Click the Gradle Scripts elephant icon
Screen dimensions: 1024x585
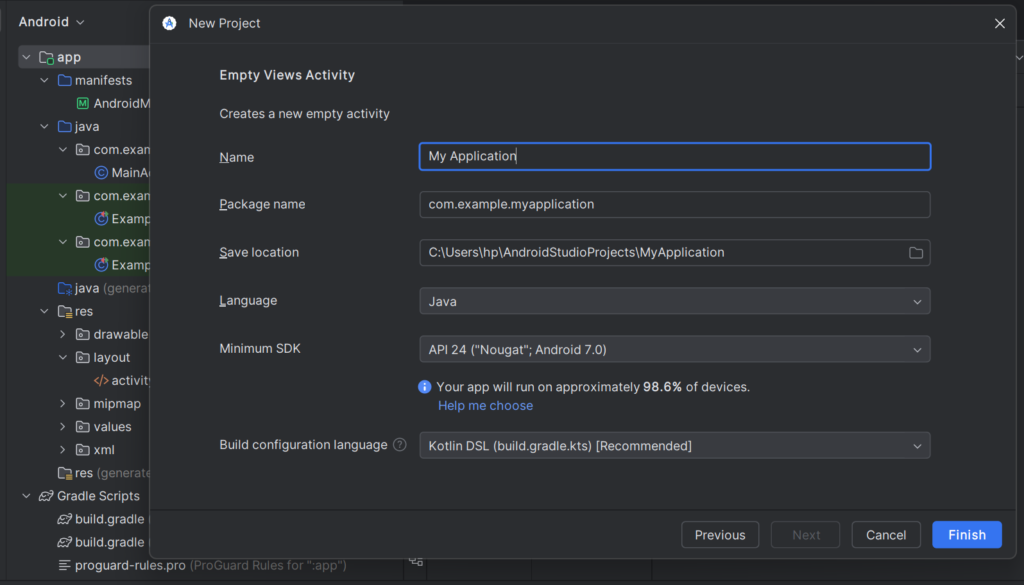[x=46, y=496]
